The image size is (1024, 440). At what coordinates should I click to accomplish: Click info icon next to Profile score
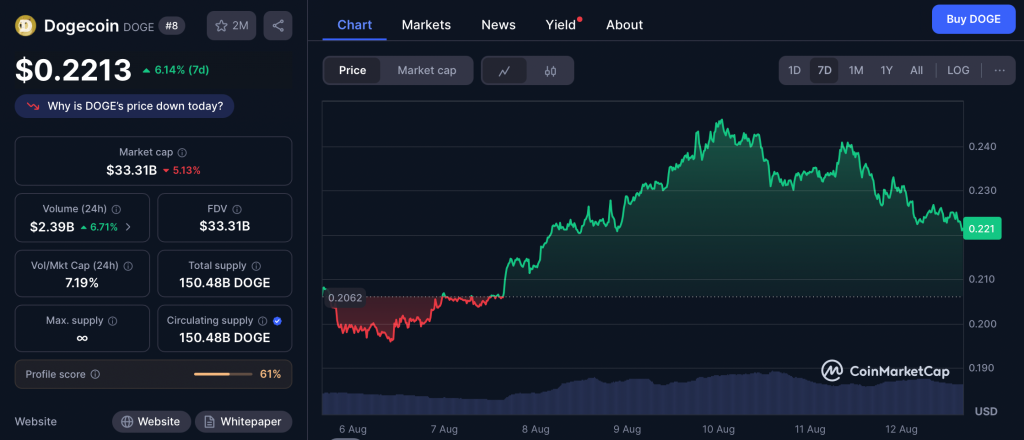point(95,374)
